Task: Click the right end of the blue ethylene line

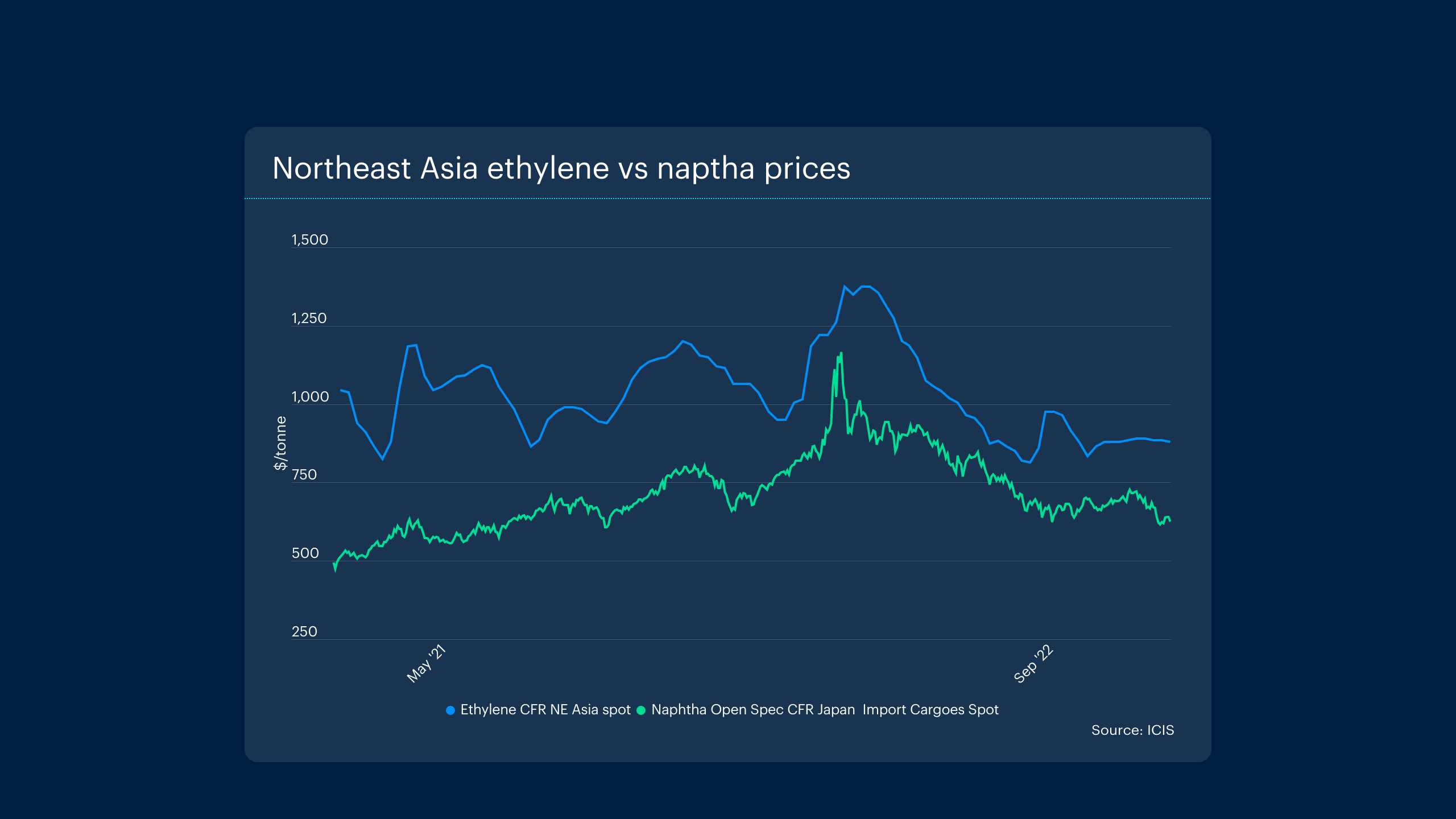Action: click(x=1169, y=442)
